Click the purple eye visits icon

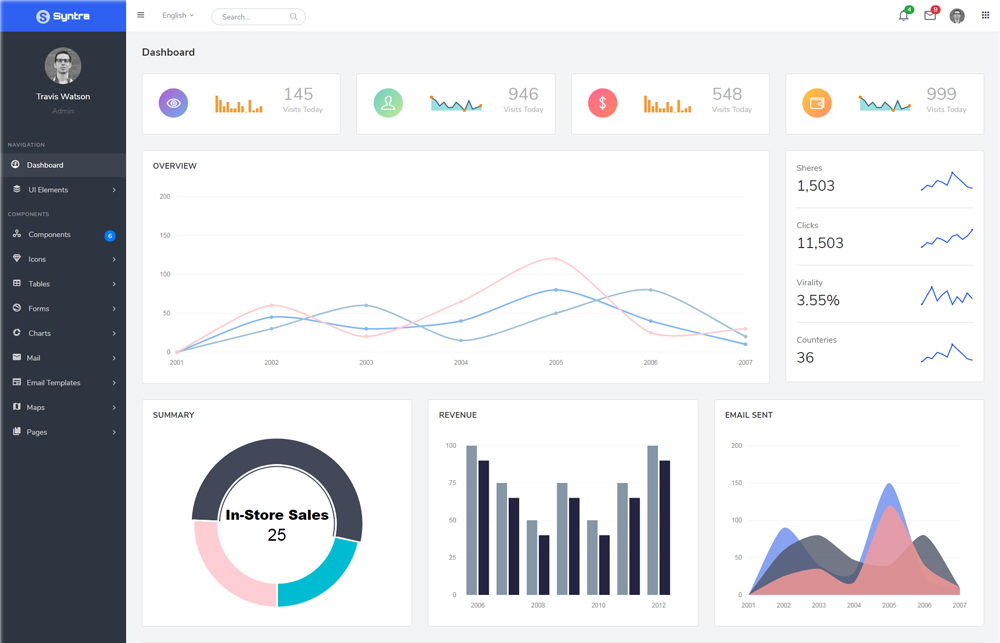coord(173,103)
